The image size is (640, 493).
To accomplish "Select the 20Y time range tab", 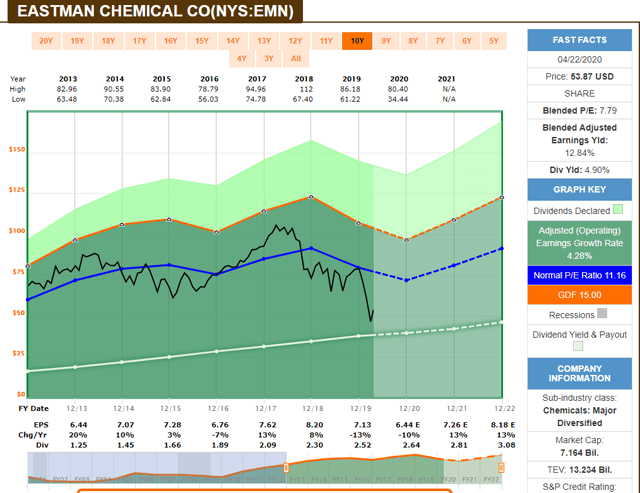I will coord(46,41).
